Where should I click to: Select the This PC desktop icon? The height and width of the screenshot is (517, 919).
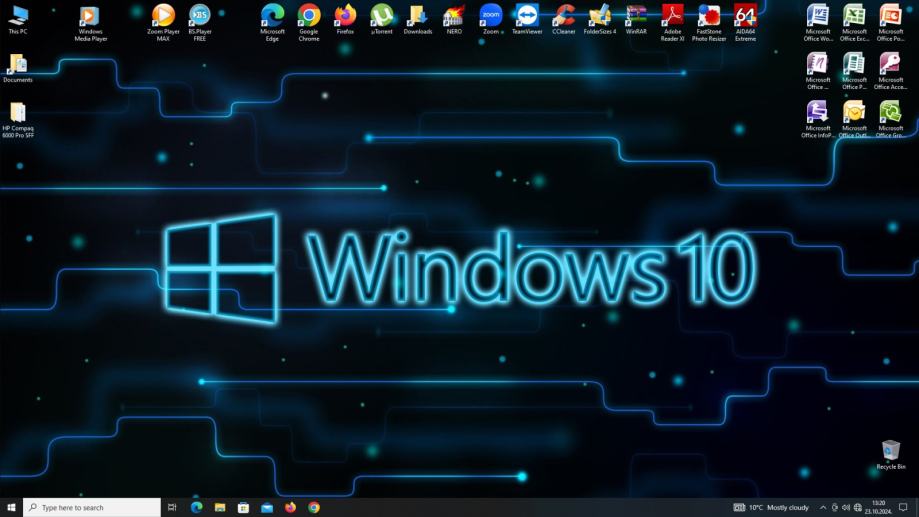click(x=18, y=19)
